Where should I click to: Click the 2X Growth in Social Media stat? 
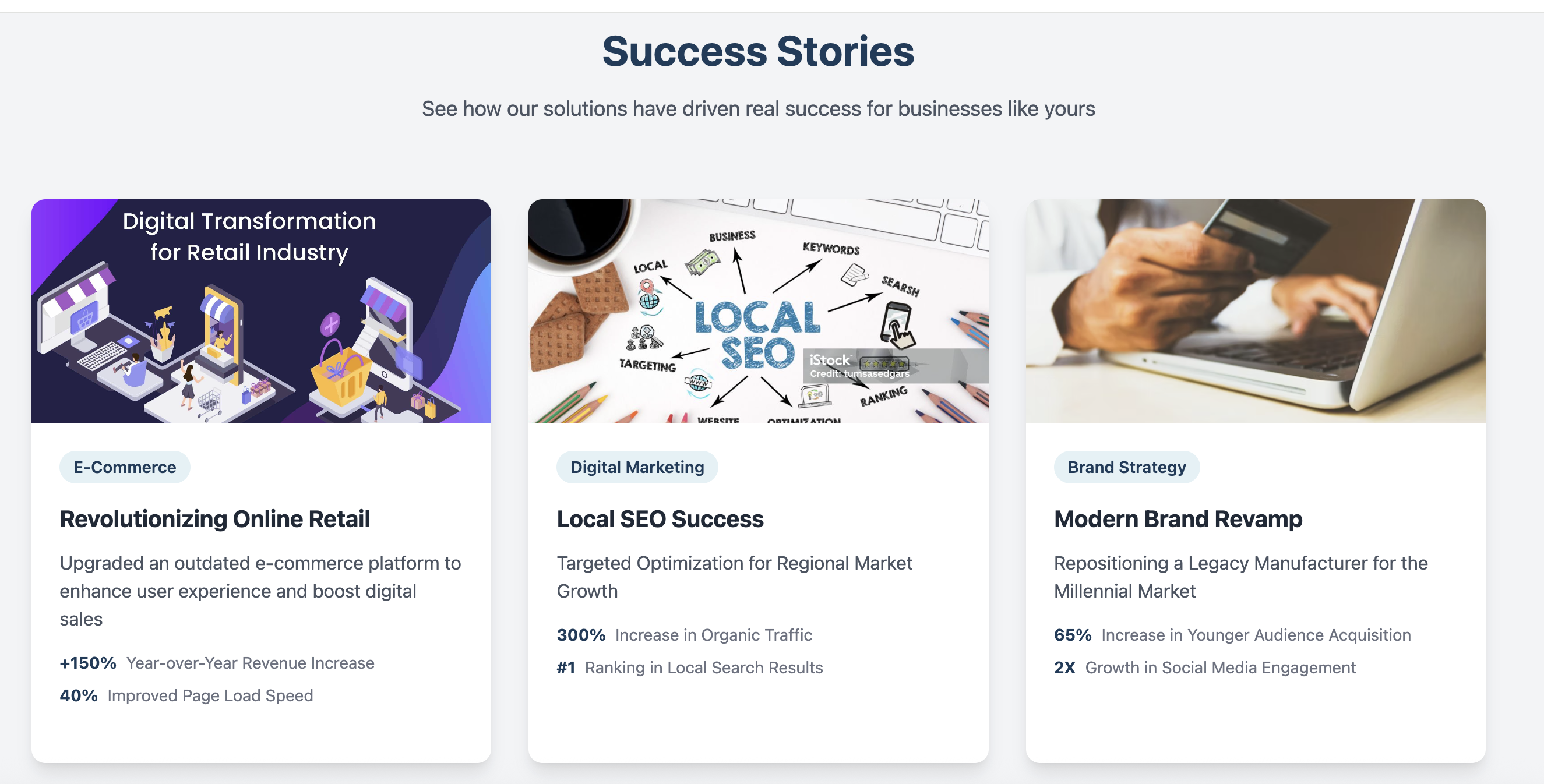click(x=1204, y=668)
